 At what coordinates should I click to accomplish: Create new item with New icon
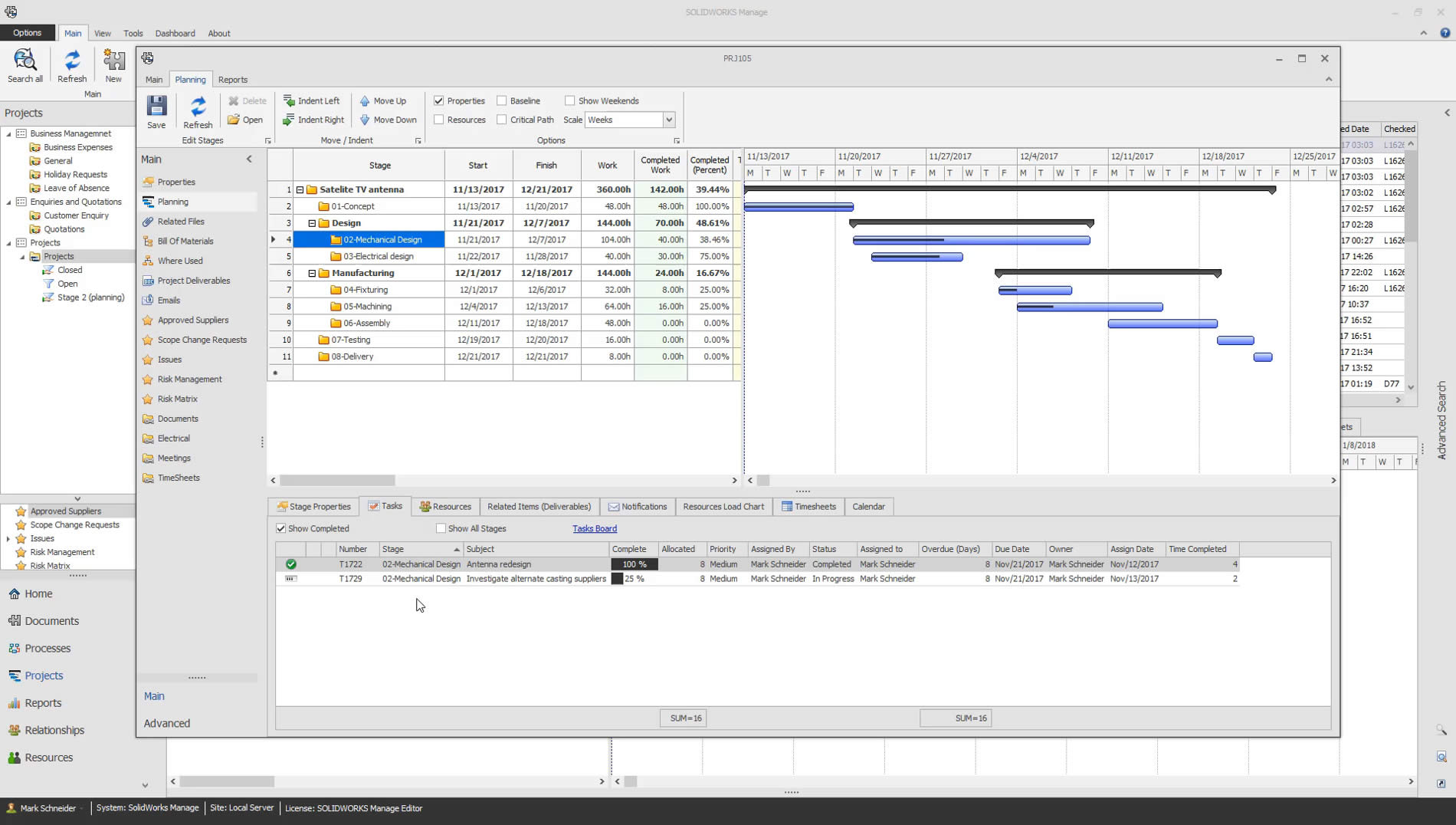[113, 61]
